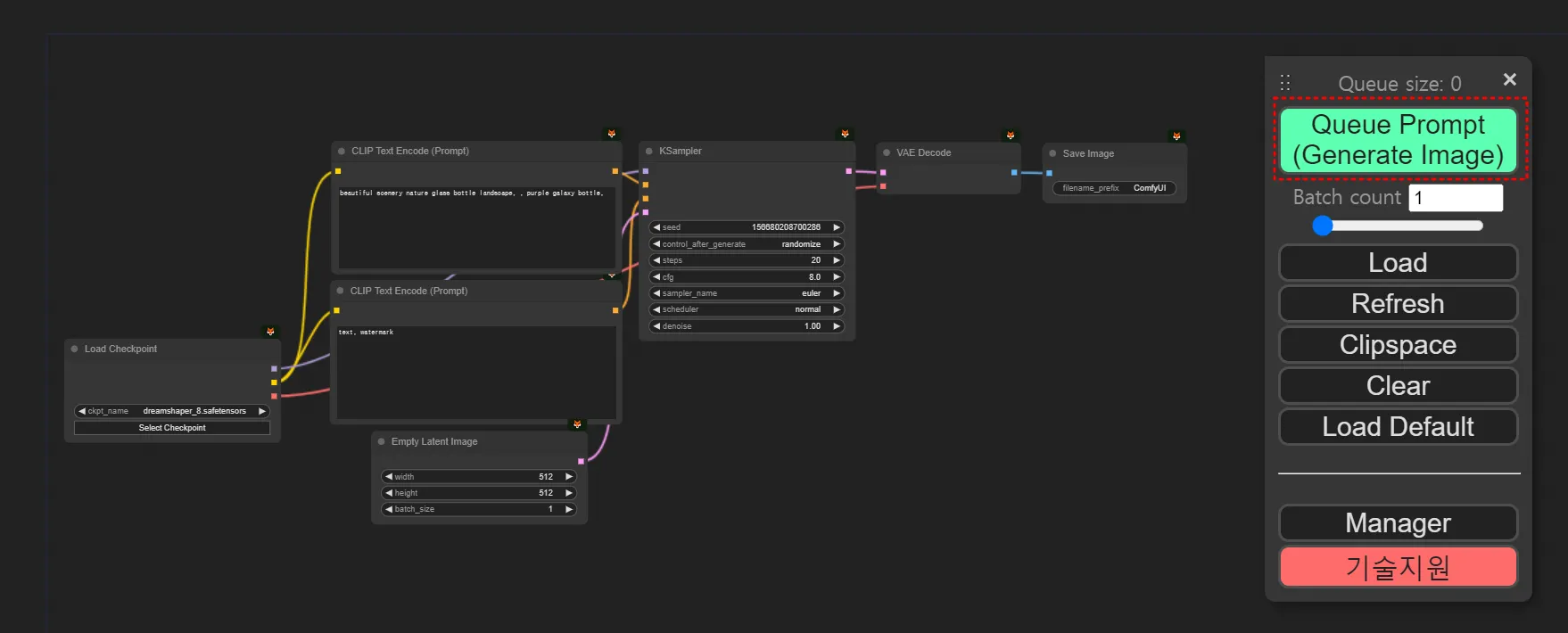Open the ckpt_name dreamshaper_8.safetensors dropdown
1568x633 pixels.
click(x=172, y=411)
